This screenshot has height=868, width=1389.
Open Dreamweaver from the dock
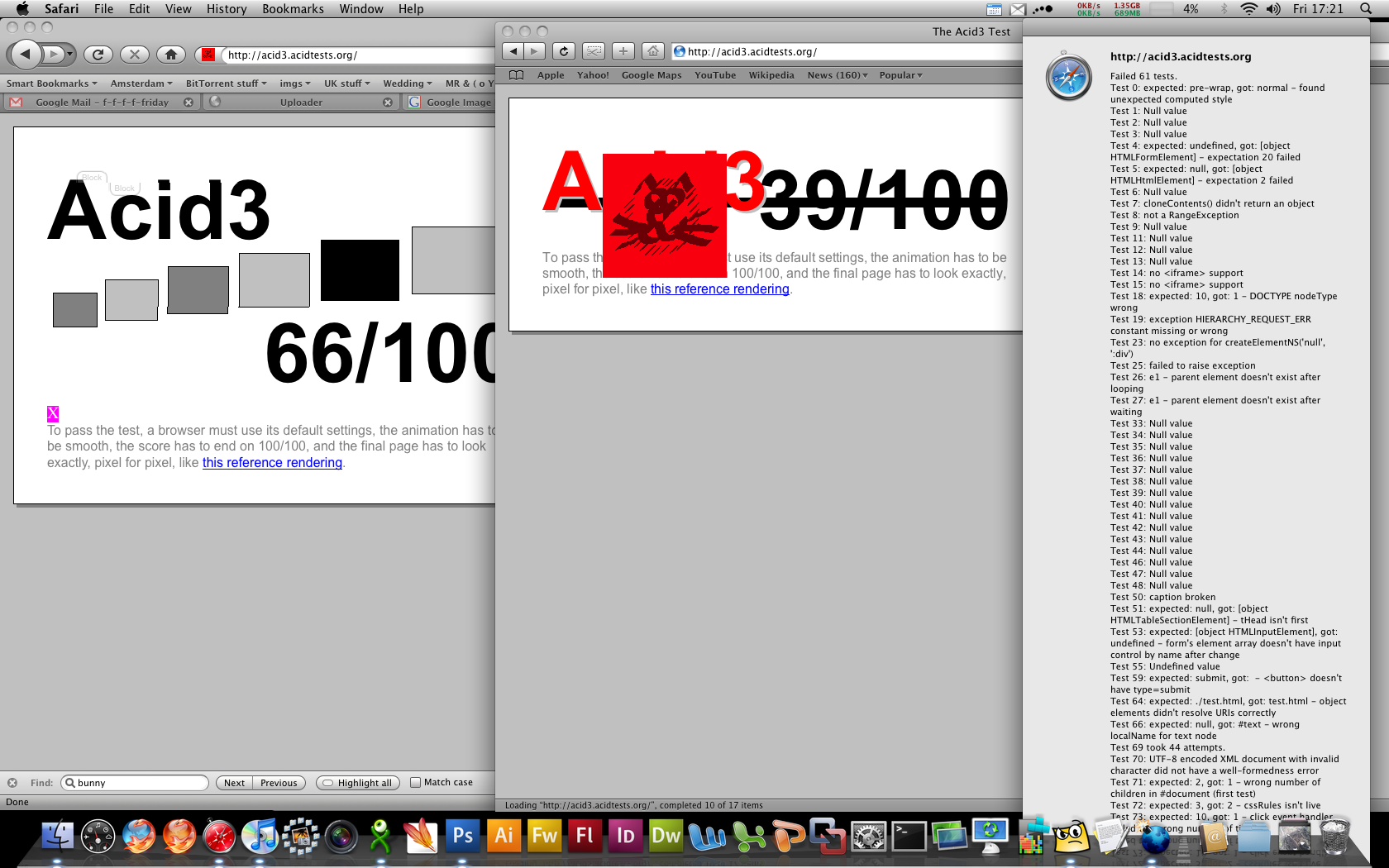[666, 836]
